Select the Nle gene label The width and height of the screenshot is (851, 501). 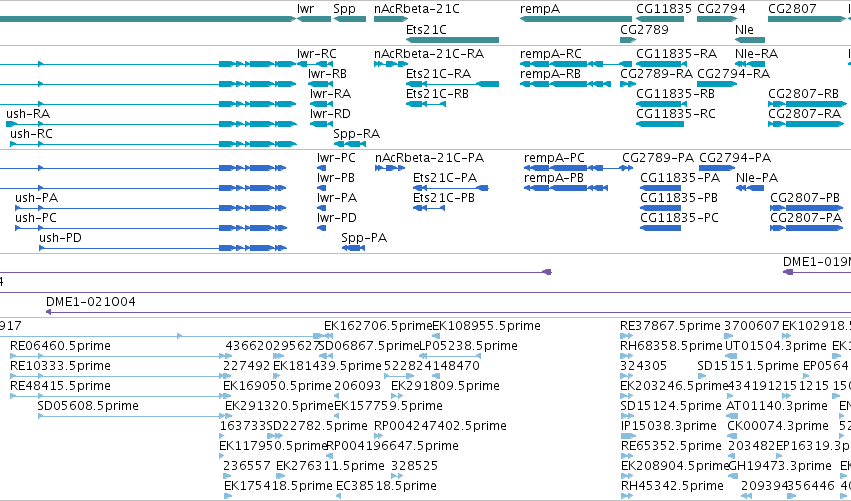point(744,30)
